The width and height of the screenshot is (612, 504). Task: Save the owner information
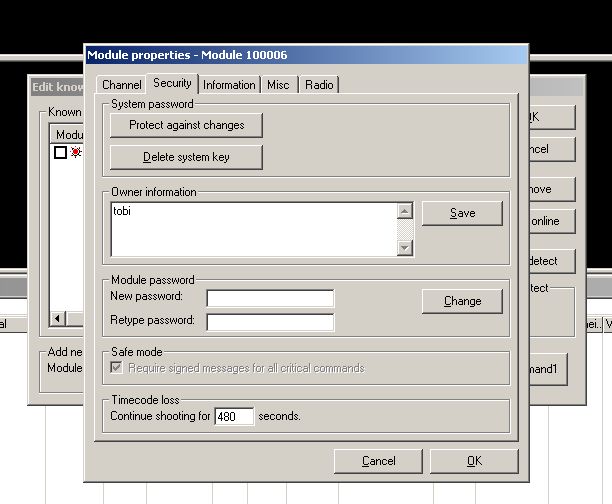click(462, 213)
